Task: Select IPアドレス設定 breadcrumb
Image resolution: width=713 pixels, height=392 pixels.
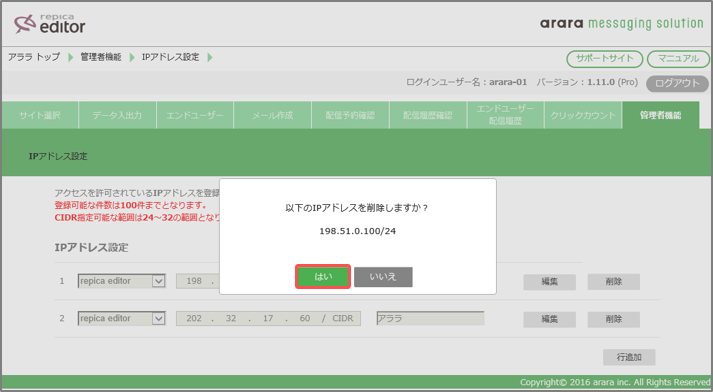Action: 171,57
